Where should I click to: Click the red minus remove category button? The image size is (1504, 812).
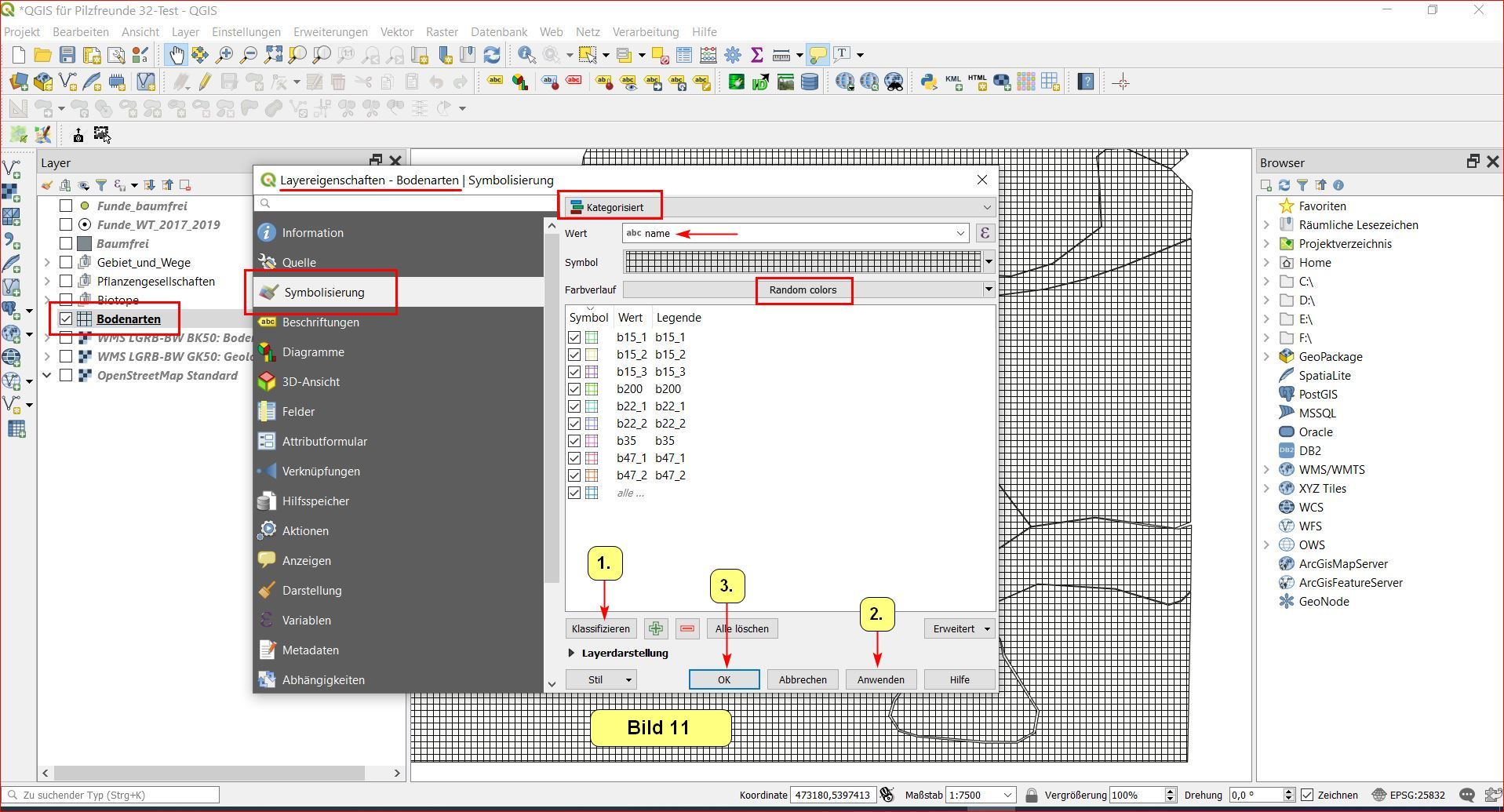click(x=687, y=628)
